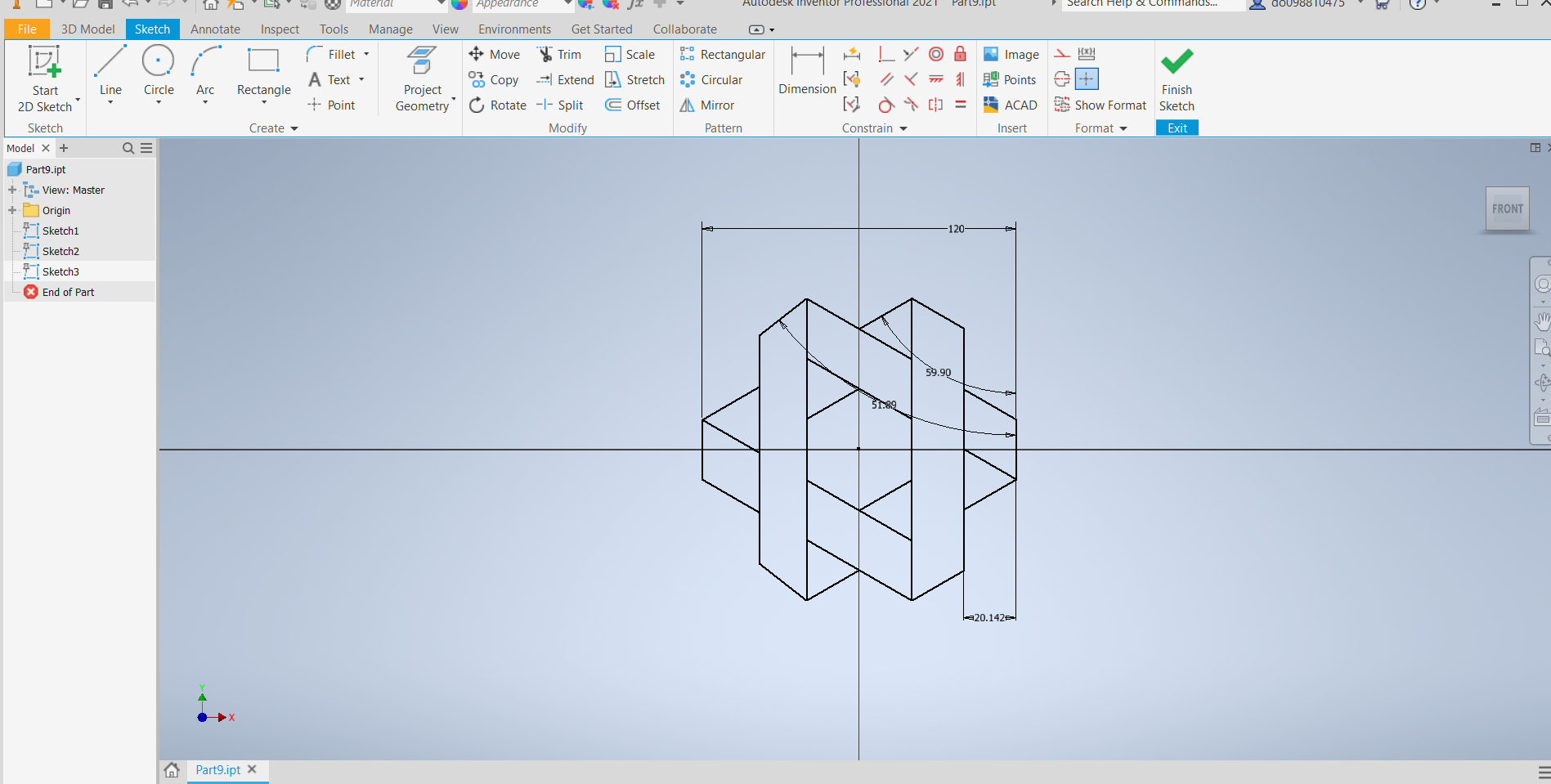Click the Dimension button

click(807, 71)
